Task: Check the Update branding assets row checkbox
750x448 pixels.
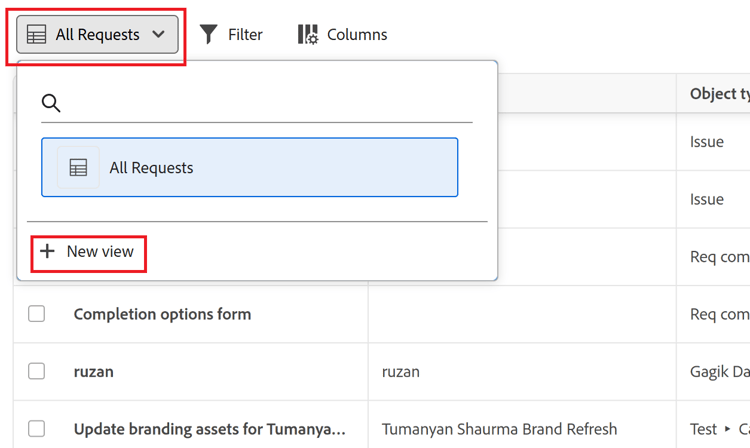Action: coord(37,429)
